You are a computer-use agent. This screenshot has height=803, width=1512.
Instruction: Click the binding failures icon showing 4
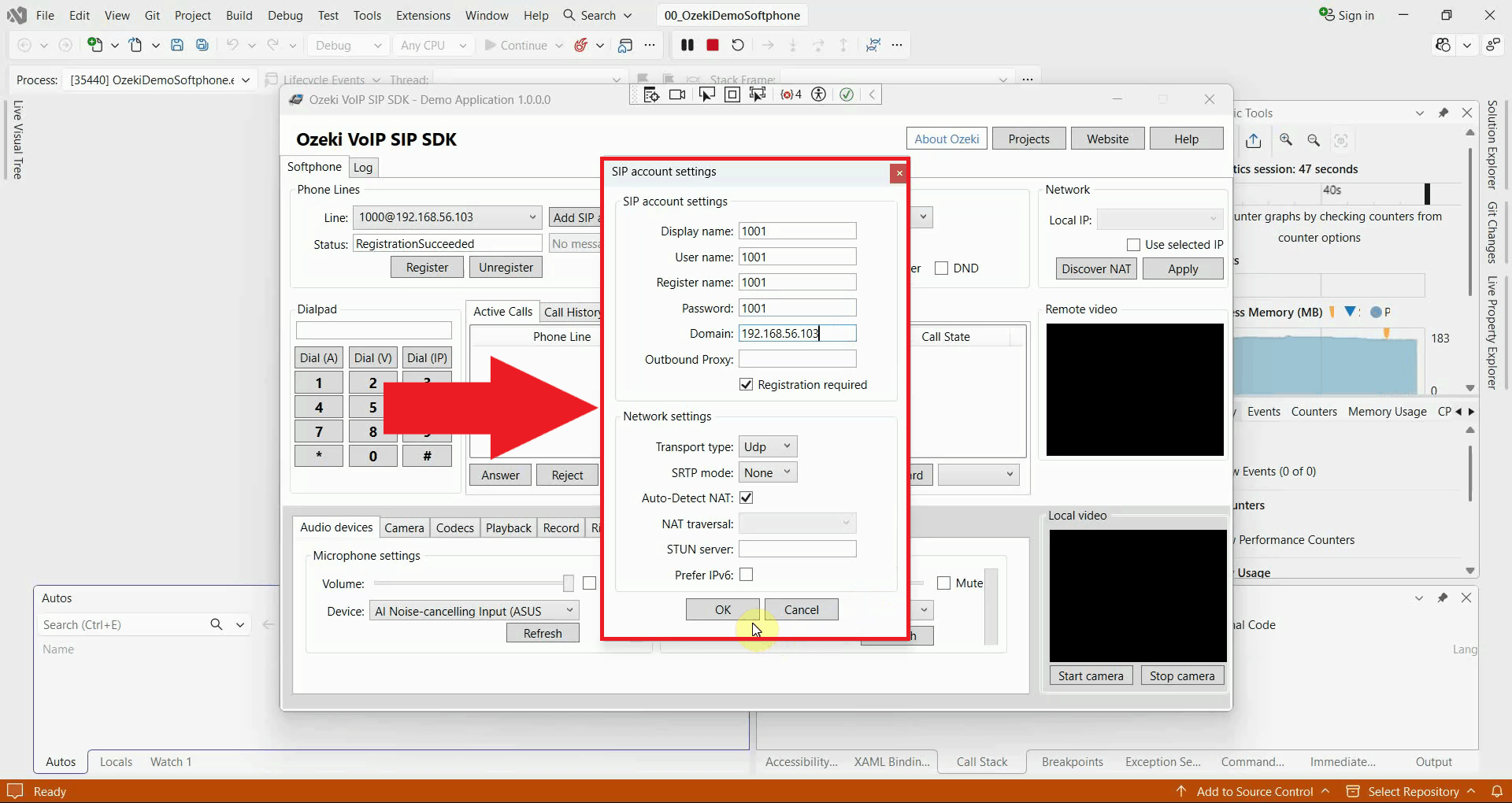coord(791,94)
